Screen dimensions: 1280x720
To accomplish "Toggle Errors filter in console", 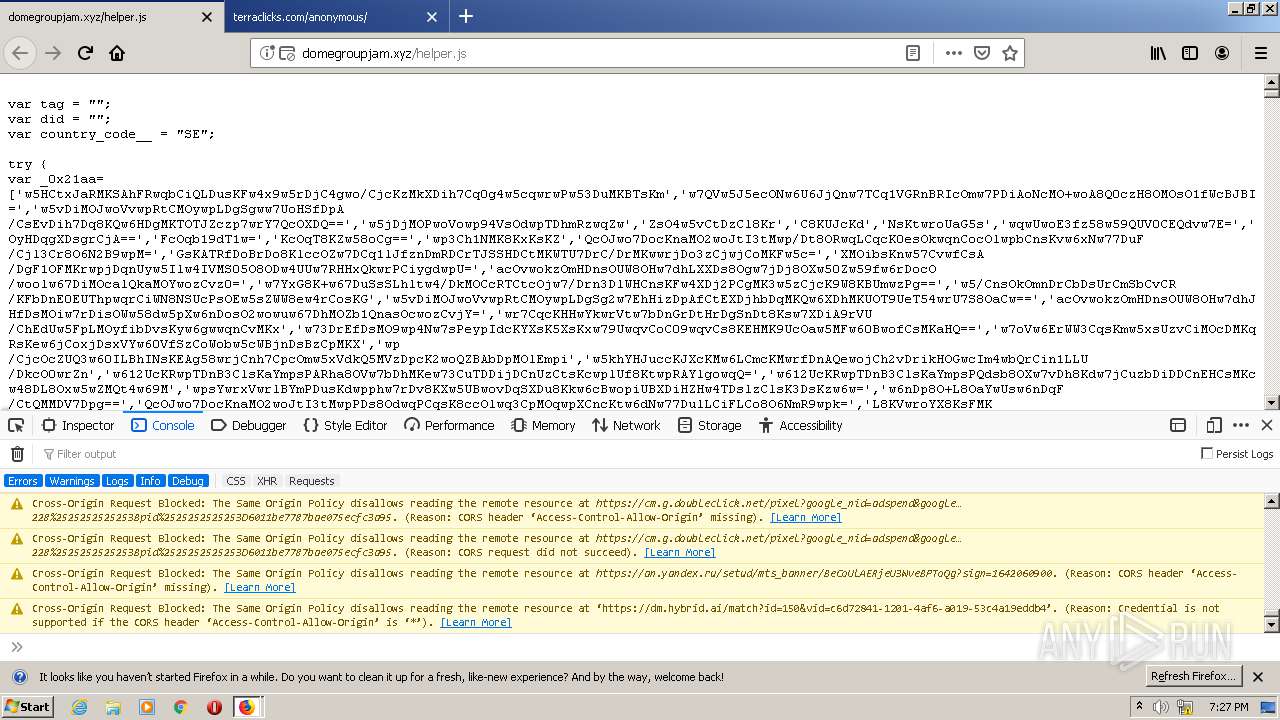I will (x=23, y=481).
